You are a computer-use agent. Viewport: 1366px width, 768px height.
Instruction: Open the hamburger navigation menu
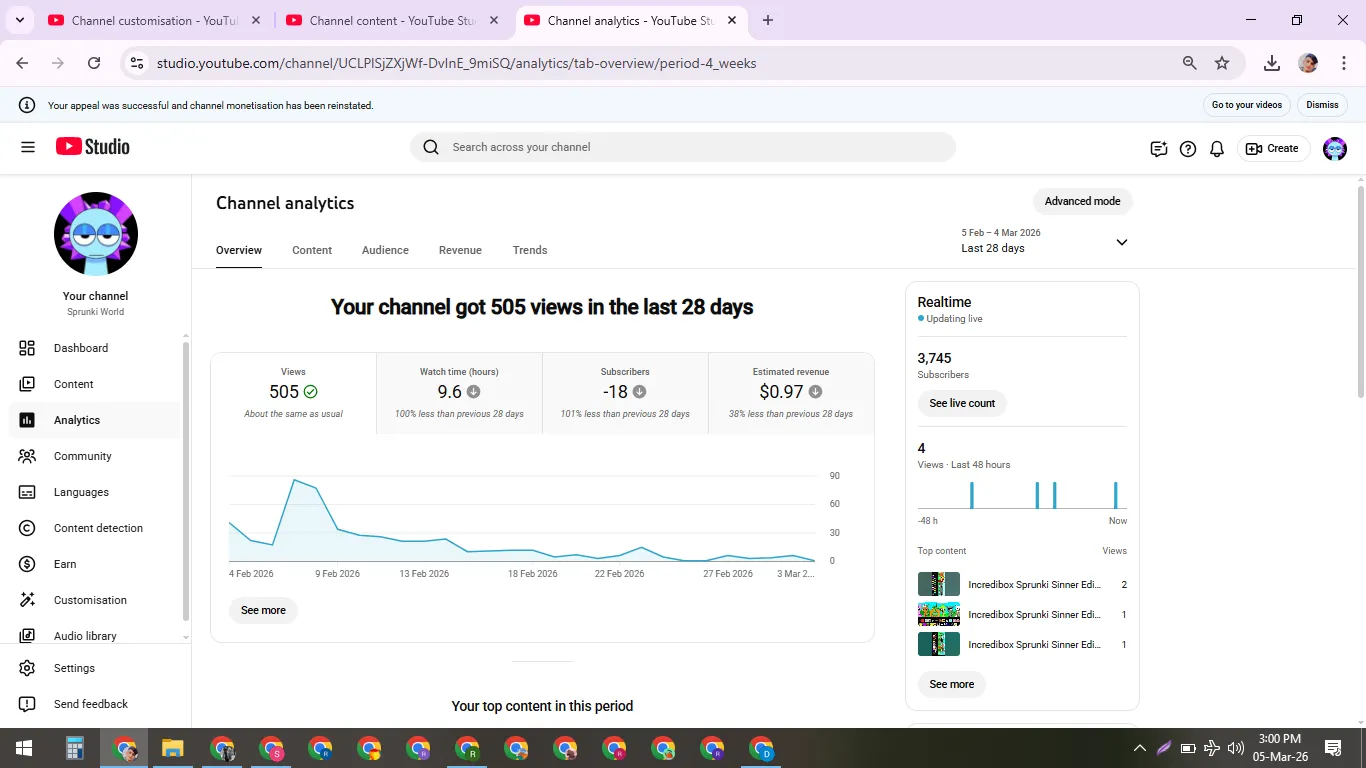click(x=28, y=147)
